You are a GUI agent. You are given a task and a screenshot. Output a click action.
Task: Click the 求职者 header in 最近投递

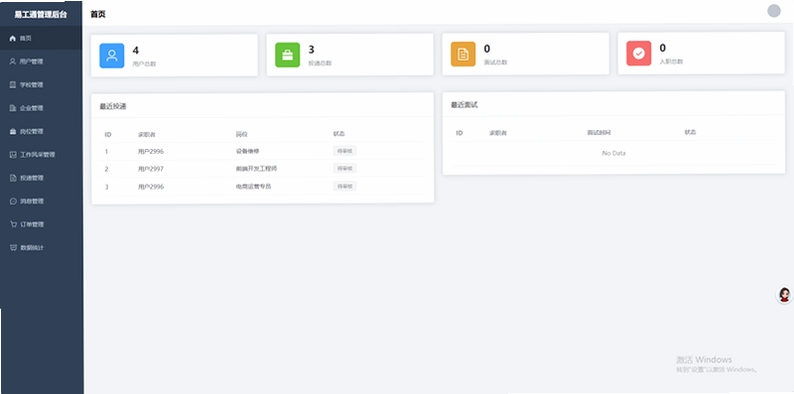pos(147,135)
